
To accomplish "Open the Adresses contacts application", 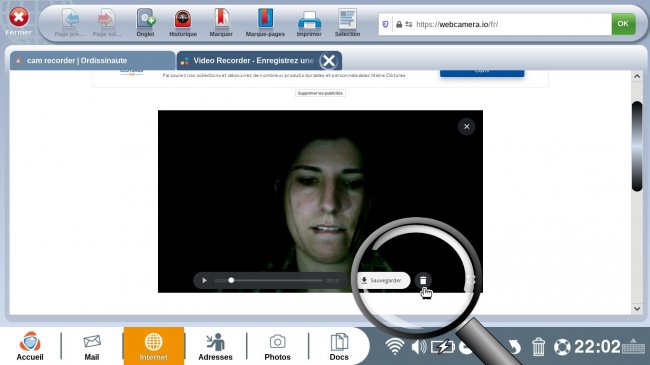I will [215, 346].
